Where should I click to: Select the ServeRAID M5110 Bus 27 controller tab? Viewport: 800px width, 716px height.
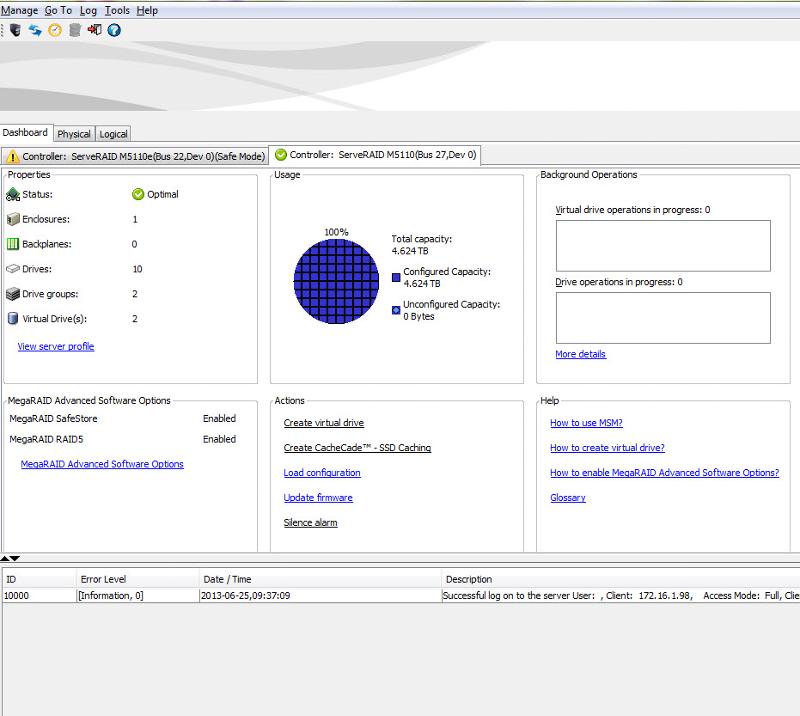point(374,155)
